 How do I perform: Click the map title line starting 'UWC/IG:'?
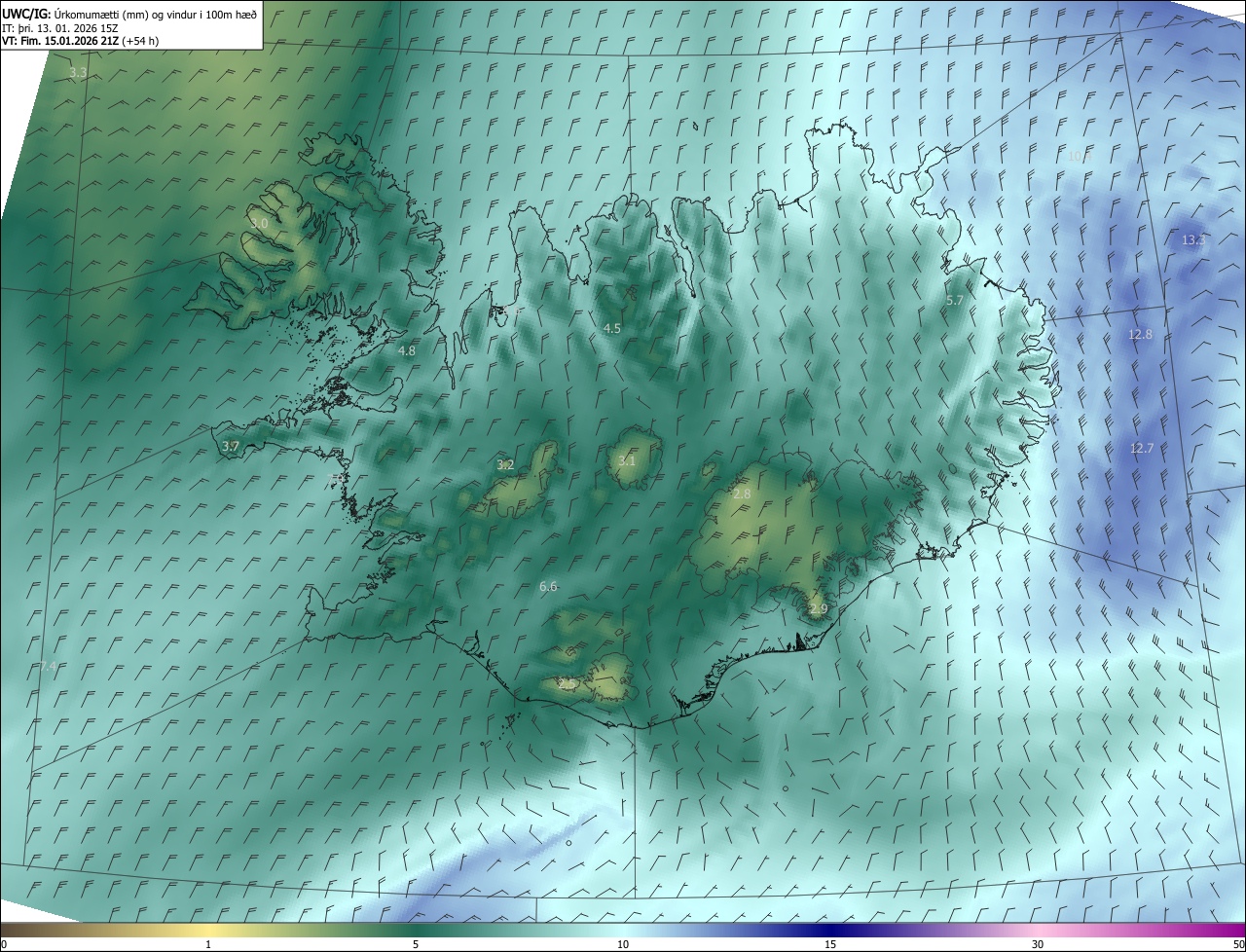coord(130,13)
